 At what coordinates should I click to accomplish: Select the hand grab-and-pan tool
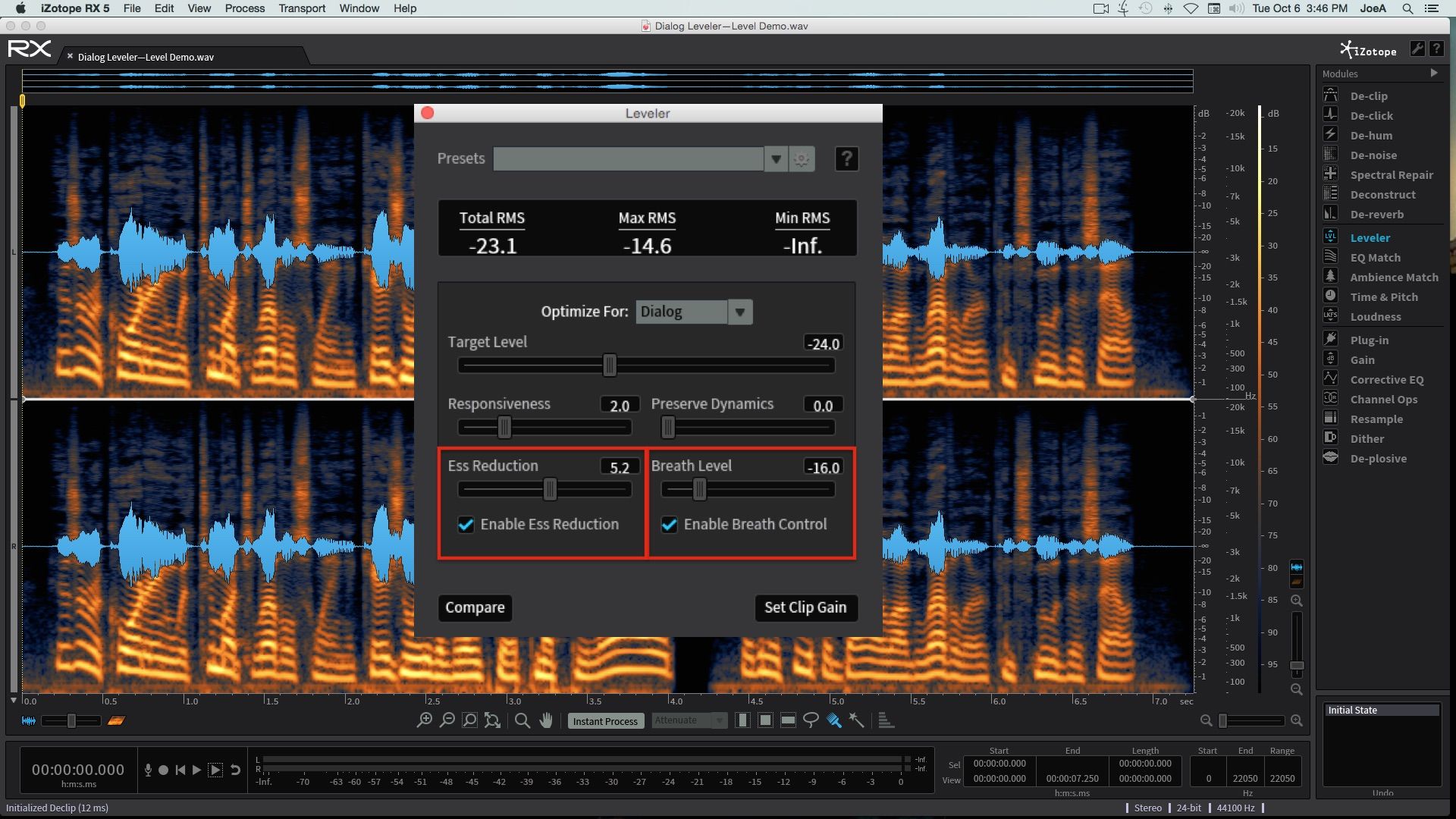coord(546,720)
